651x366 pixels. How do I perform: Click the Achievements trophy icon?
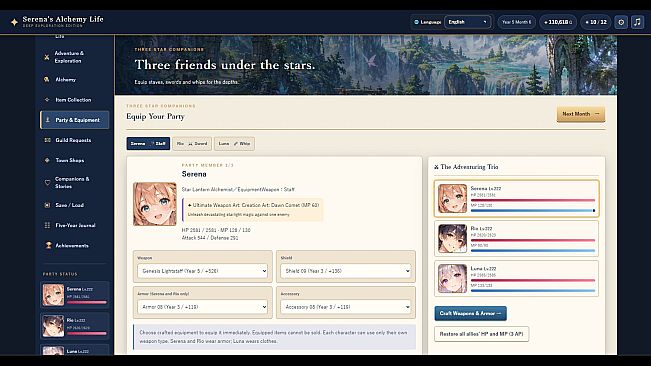click(48, 245)
